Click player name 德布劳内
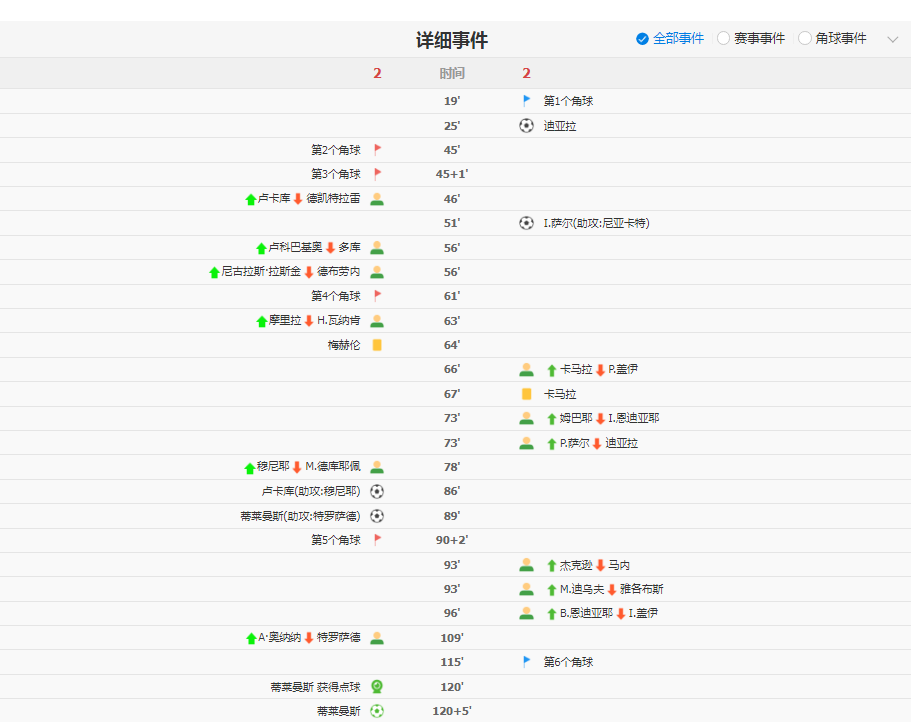 [338, 272]
